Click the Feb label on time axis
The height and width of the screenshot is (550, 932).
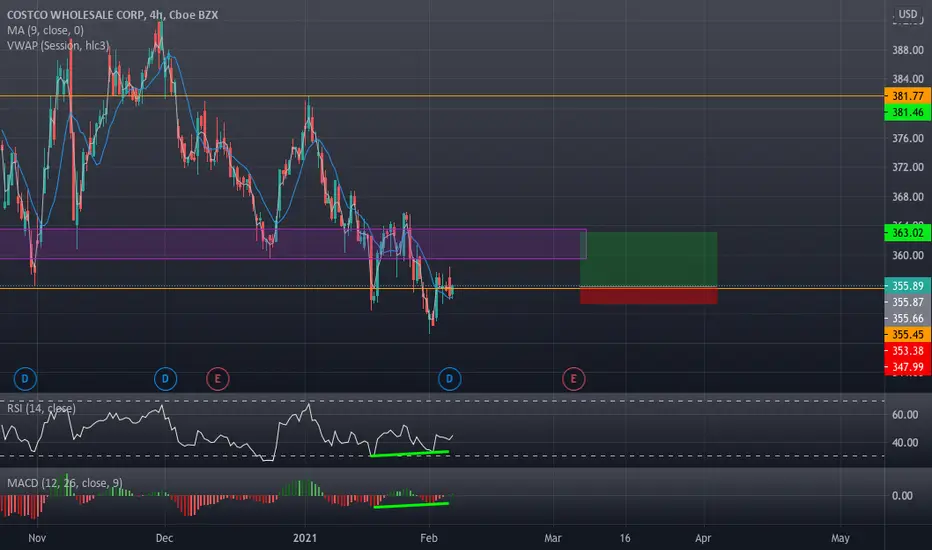(x=429, y=538)
